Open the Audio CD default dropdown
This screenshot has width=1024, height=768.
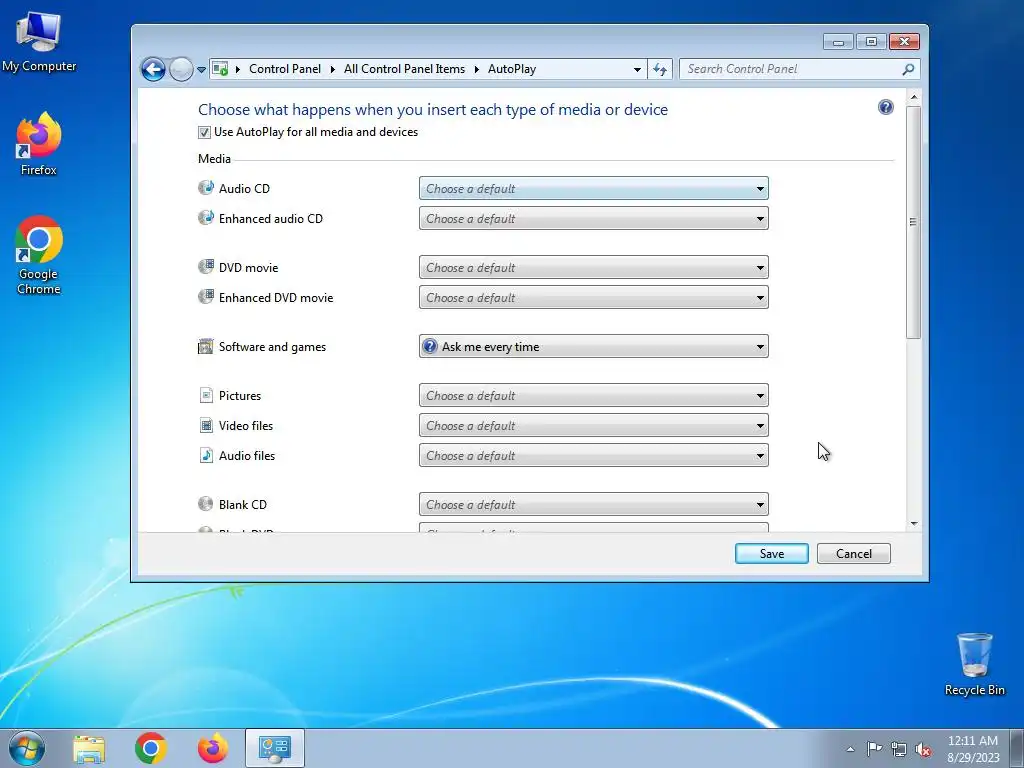[594, 188]
